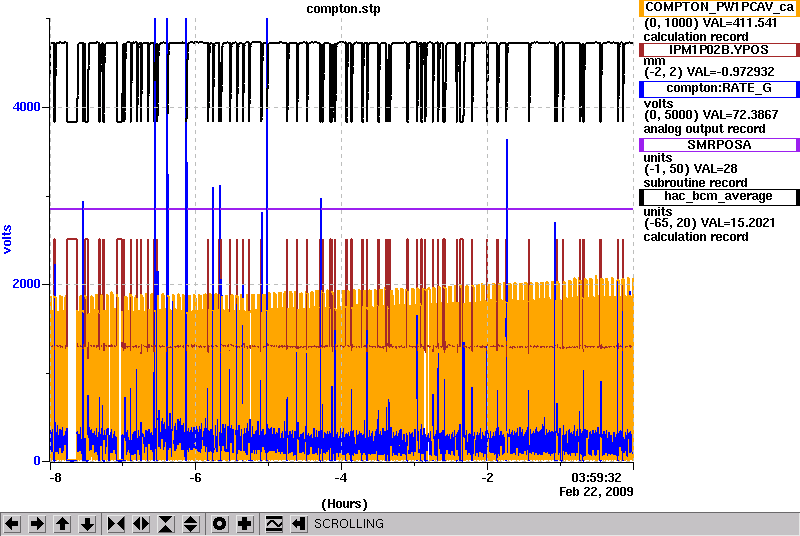The height and width of the screenshot is (536, 800).
Task: Click the -2 hours x-axis tick label
Action: (487, 478)
